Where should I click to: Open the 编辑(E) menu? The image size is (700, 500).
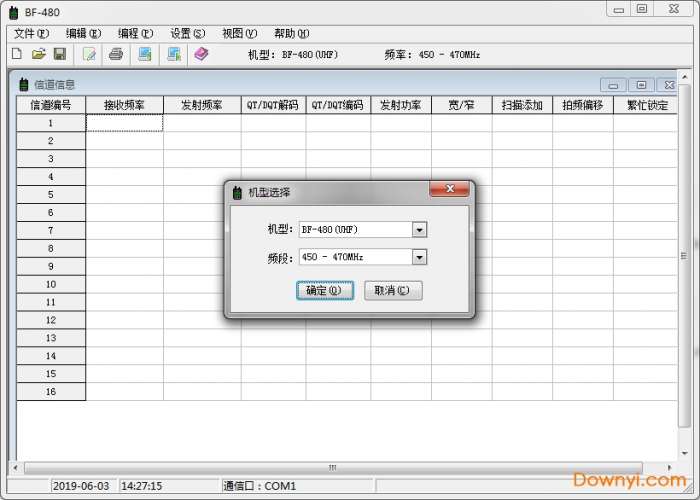[83, 33]
